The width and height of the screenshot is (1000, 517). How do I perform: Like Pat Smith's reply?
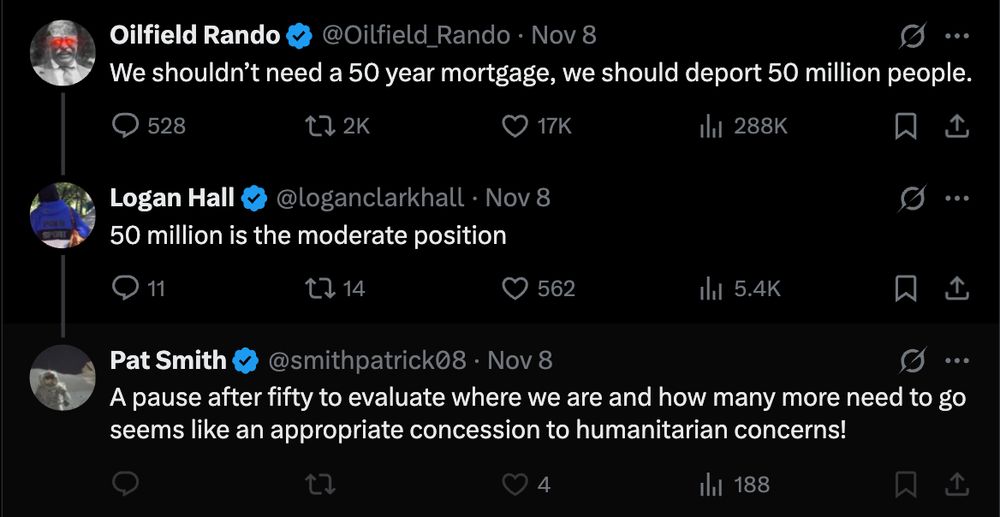513,485
